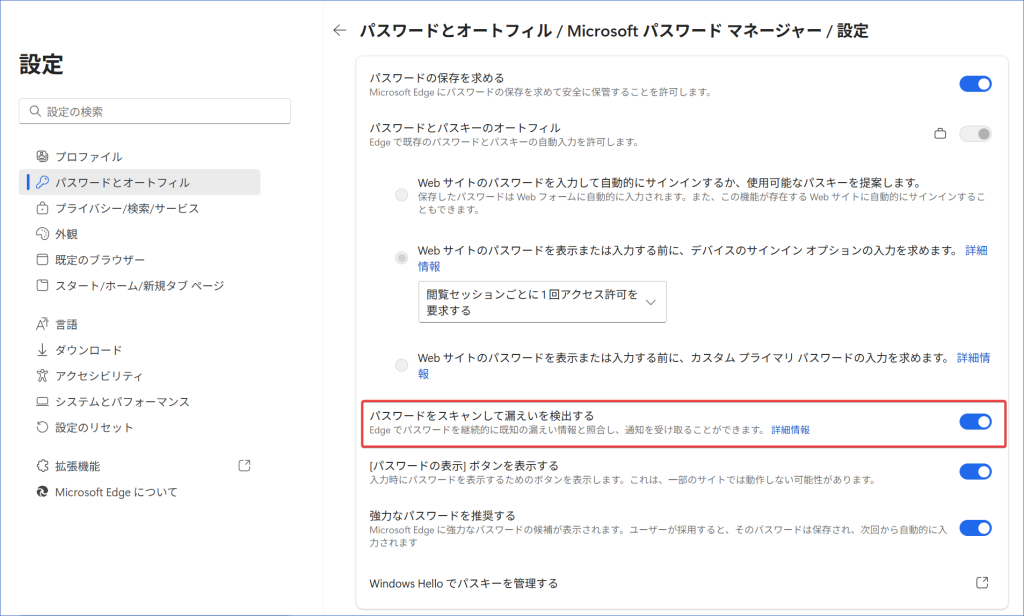Click the briefcase icon beside autofill toggle
Viewport: 1024px width, 616px height.
point(939,134)
